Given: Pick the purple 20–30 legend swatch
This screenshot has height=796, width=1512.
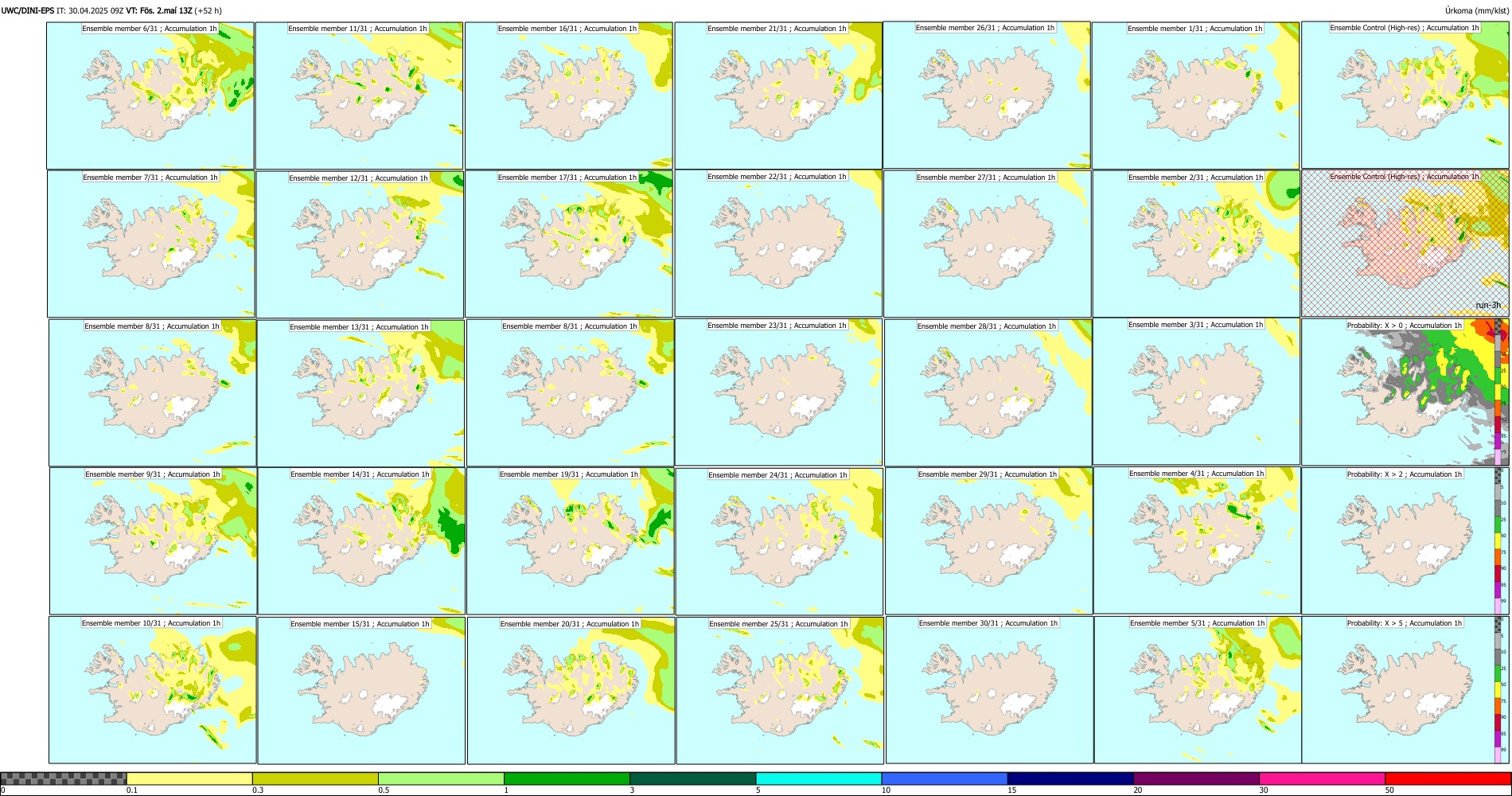Looking at the screenshot, I should click(x=1196, y=778).
